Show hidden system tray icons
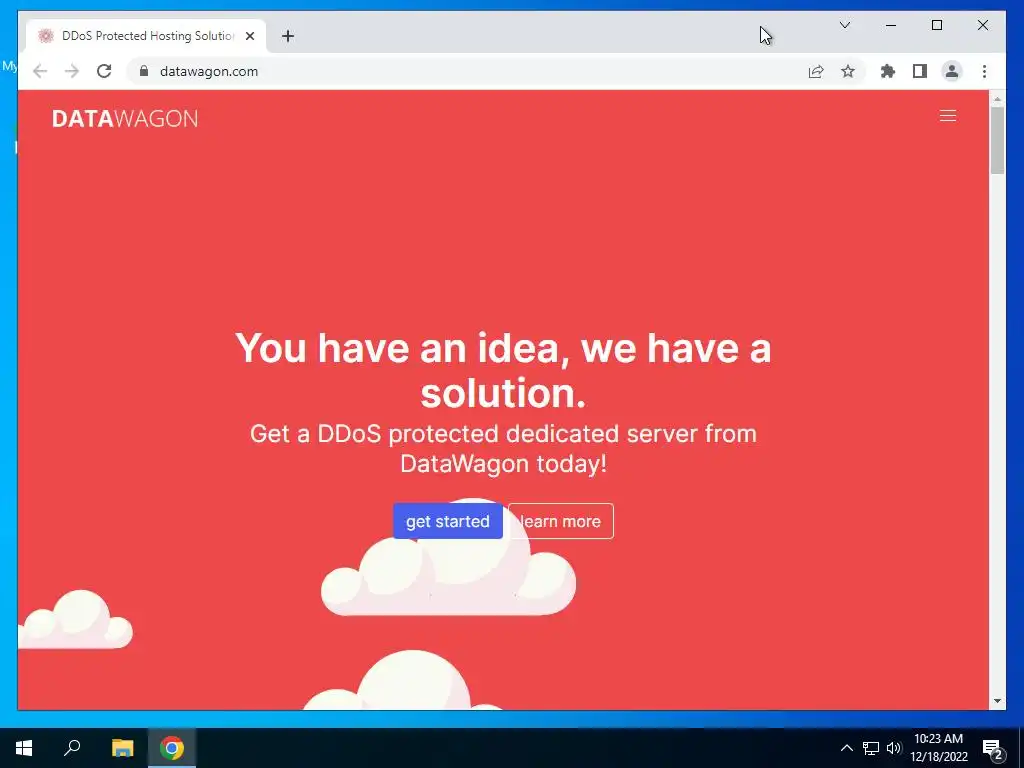The image size is (1024, 768). pyautogui.click(x=846, y=748)
